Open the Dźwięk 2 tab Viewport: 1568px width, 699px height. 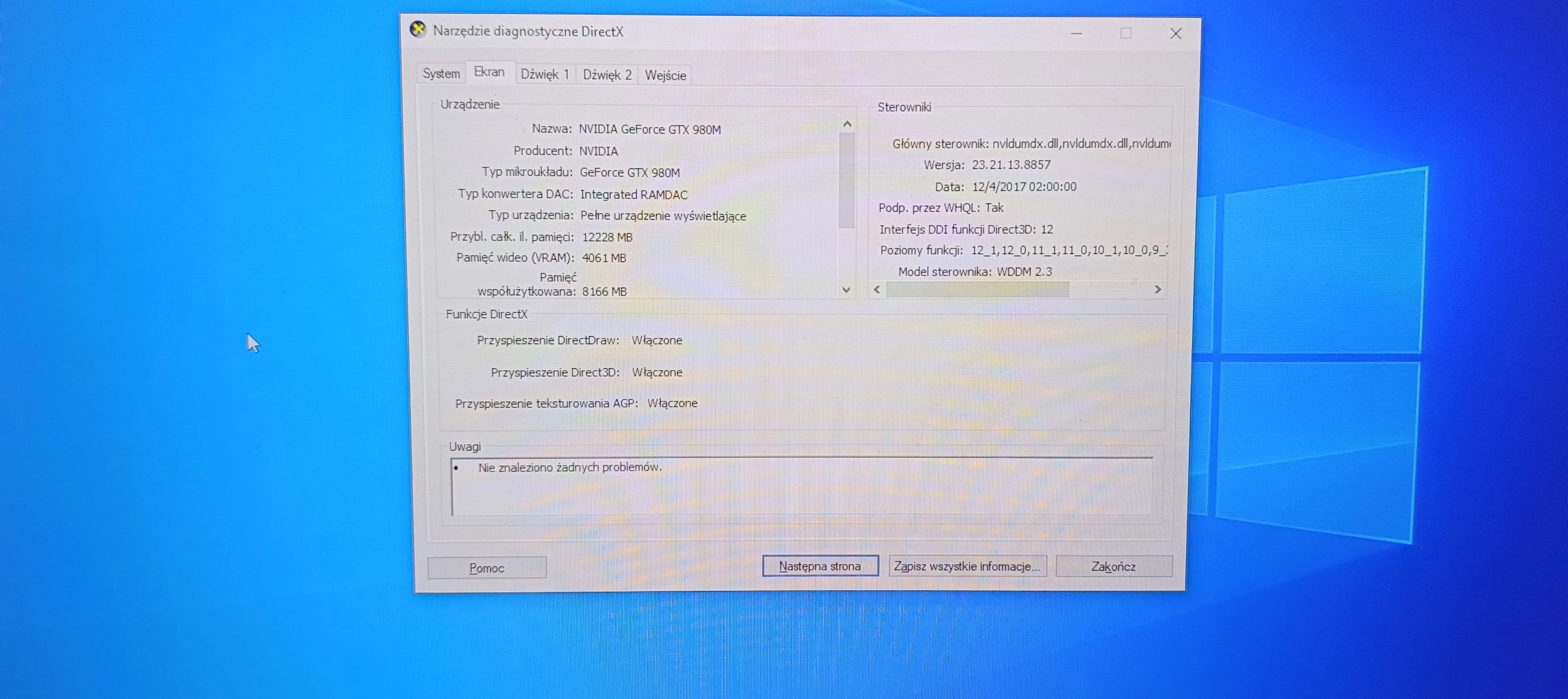(607, 75)
